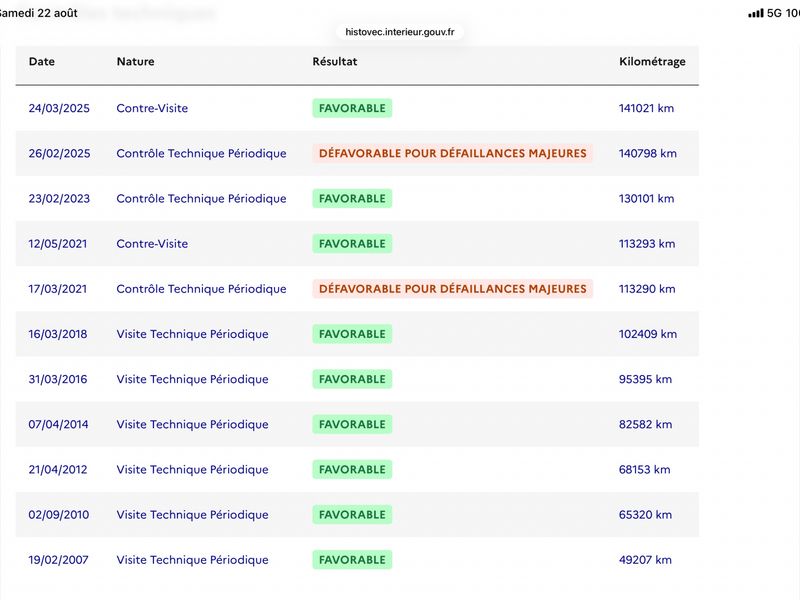Image resolution: width=800 pixels, height=600 pixels.
Task: Click the 02/09/2010 date entry
Action: point(59,515)
